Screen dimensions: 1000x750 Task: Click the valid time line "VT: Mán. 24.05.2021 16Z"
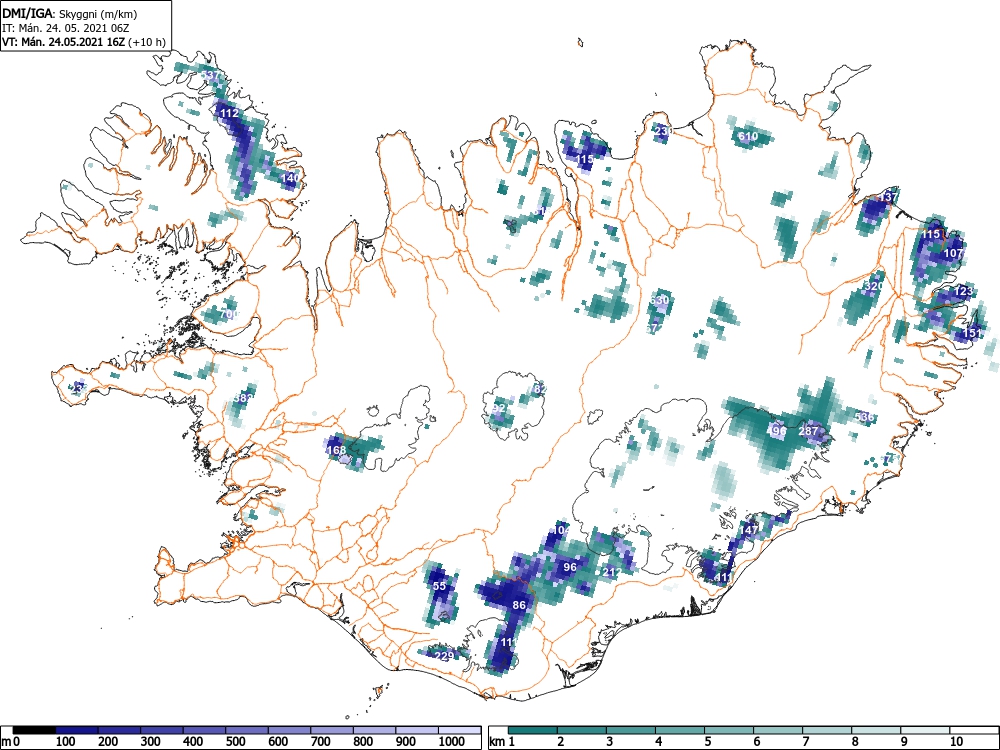click(64, 42)
